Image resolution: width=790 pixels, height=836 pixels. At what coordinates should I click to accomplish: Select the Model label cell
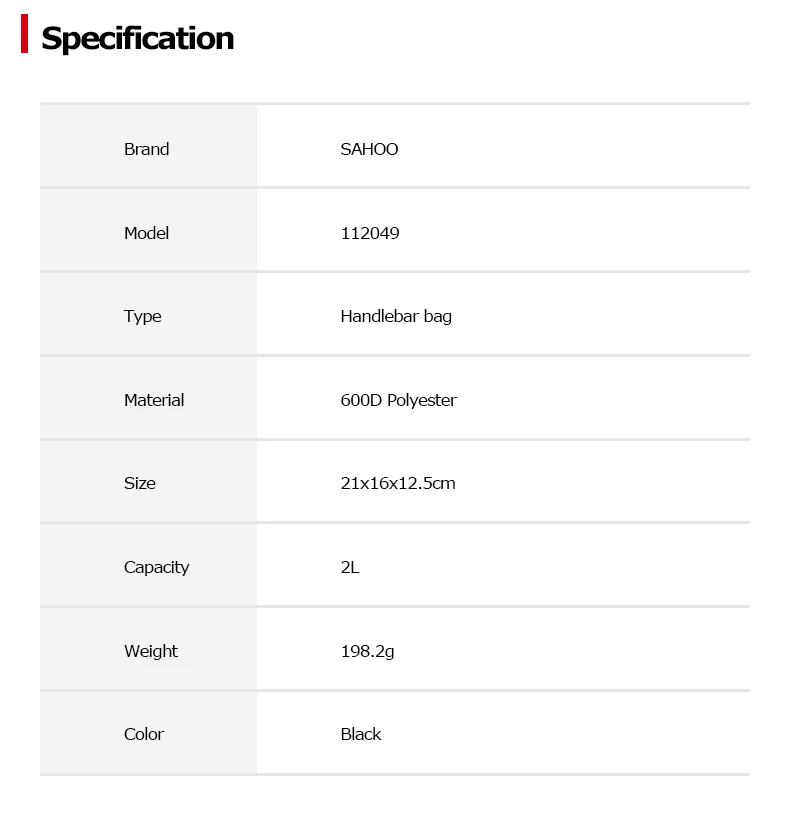[148, 230]
